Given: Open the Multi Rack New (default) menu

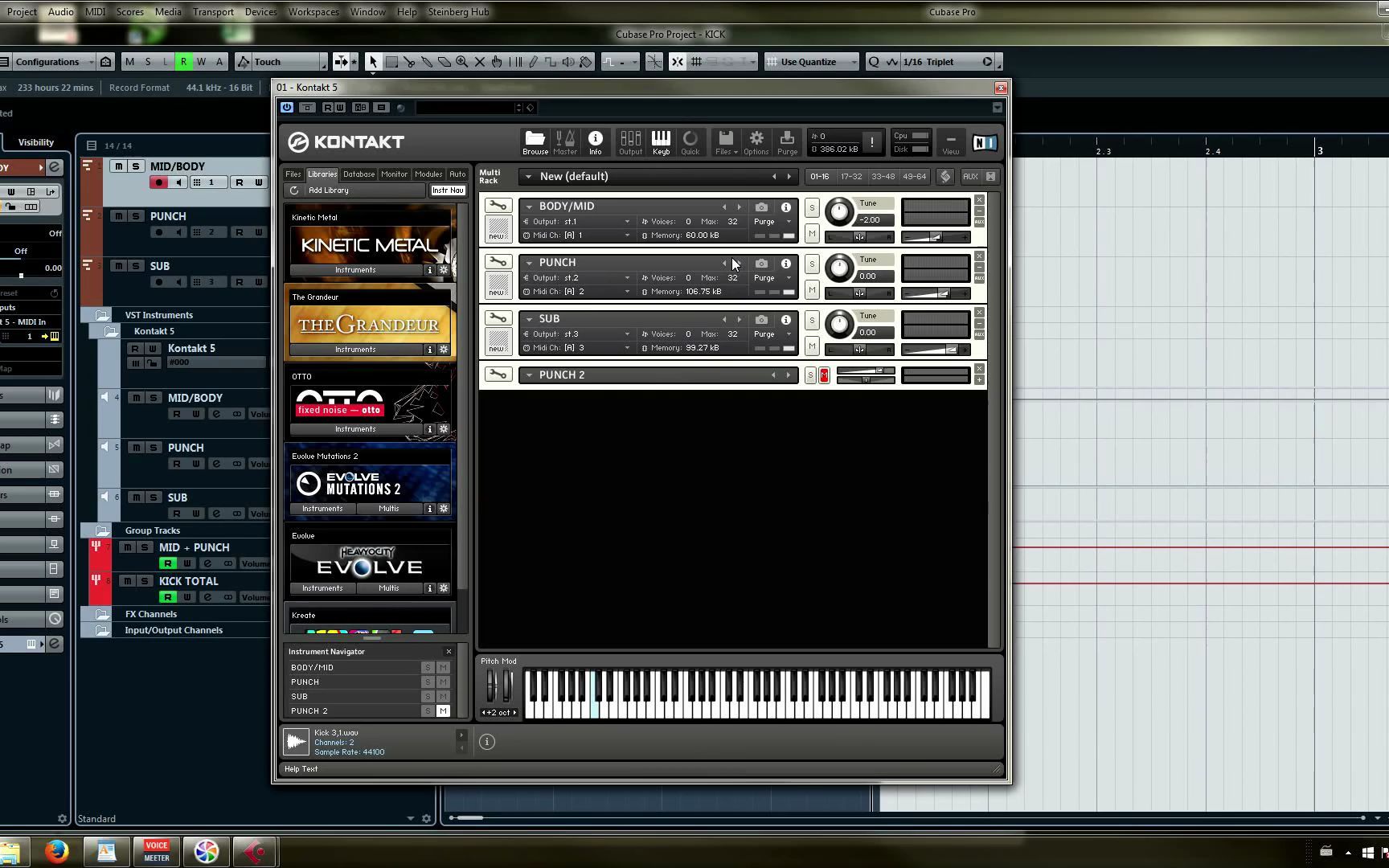Looking at the screenshot, I should [658, 177].
